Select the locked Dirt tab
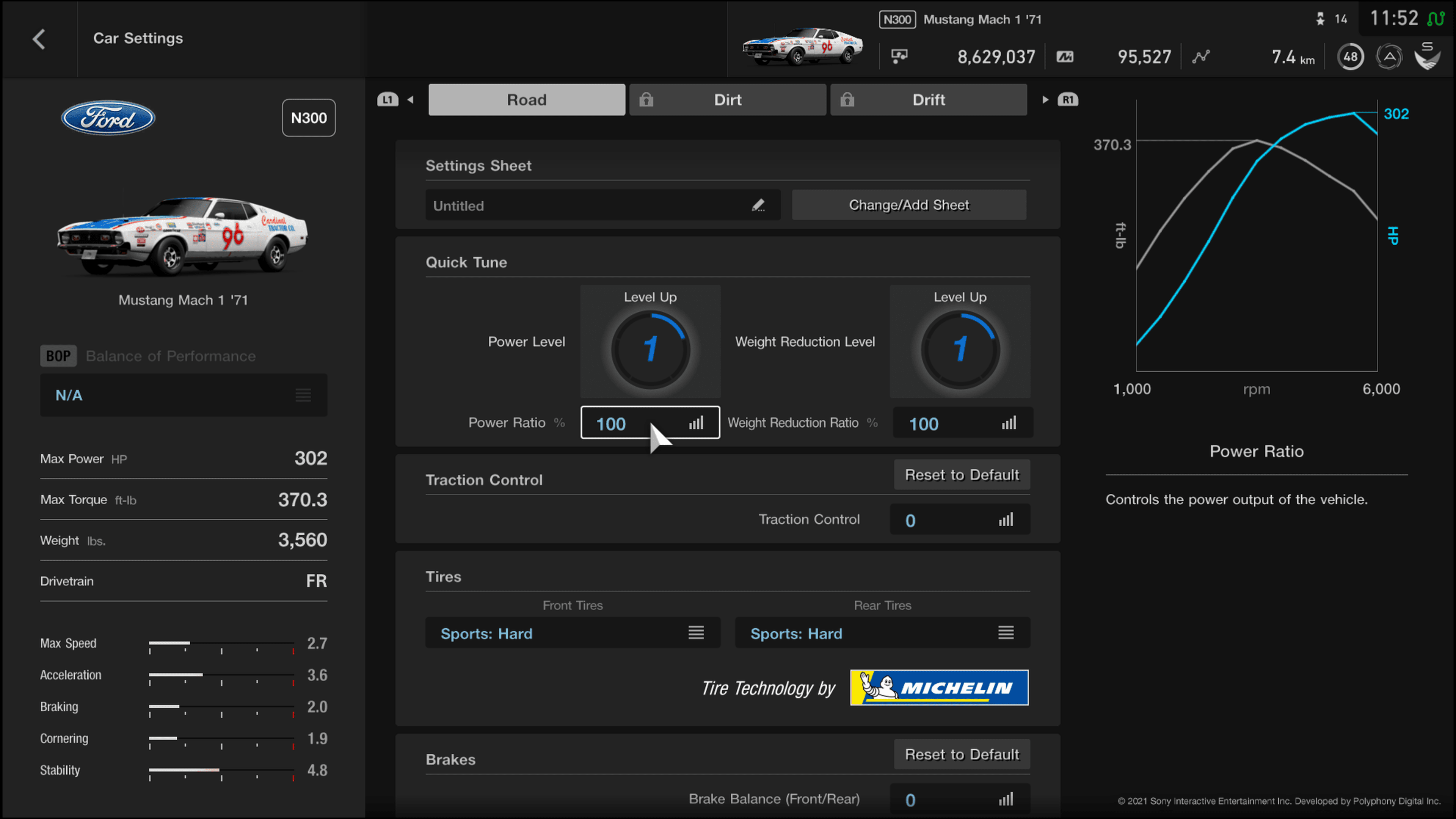The width and height of the screenshot is (1456, 819). [728, 99]
